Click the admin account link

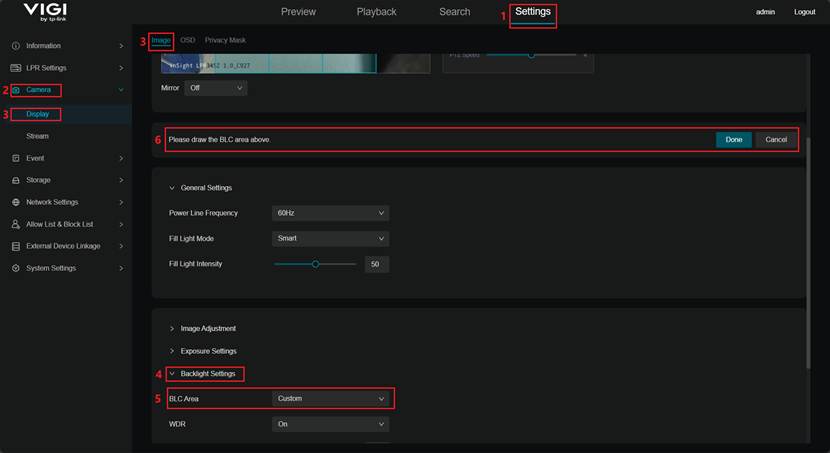[765, 12]
